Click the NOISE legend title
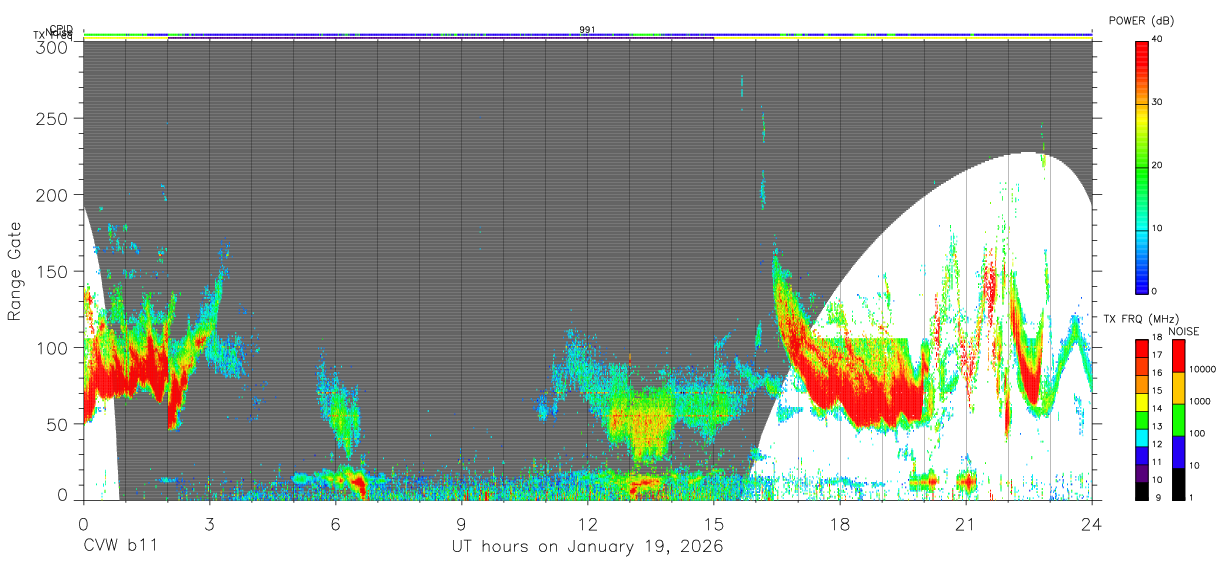This screenshot has height=567, width=1228. point(1186,331)
